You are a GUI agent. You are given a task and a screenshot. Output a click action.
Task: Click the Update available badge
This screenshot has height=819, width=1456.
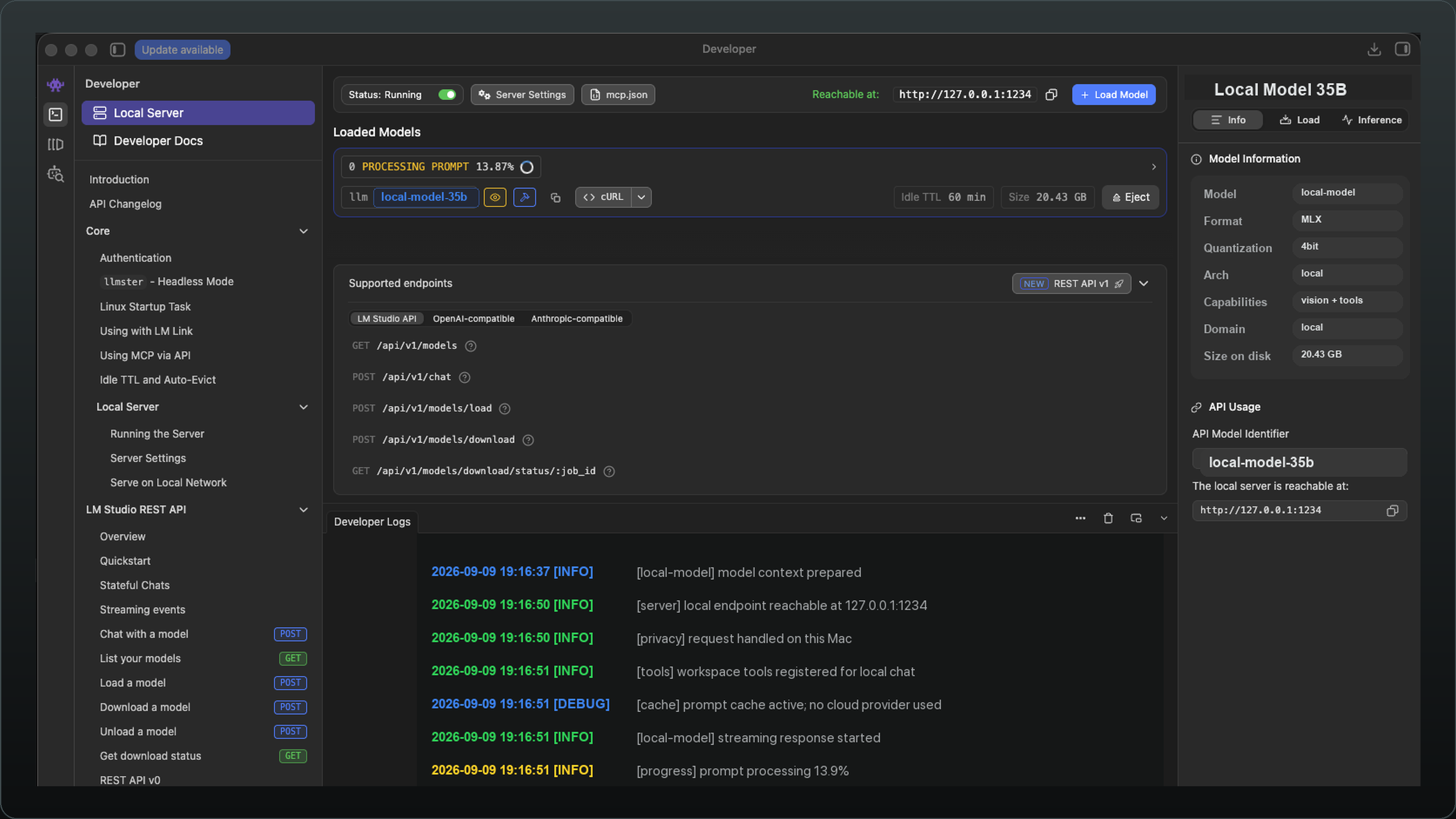182,50
